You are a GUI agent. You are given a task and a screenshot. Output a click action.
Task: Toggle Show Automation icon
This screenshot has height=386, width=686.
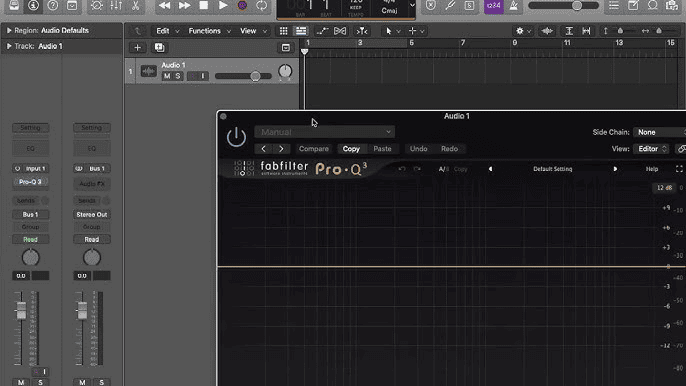coord(322,31)
